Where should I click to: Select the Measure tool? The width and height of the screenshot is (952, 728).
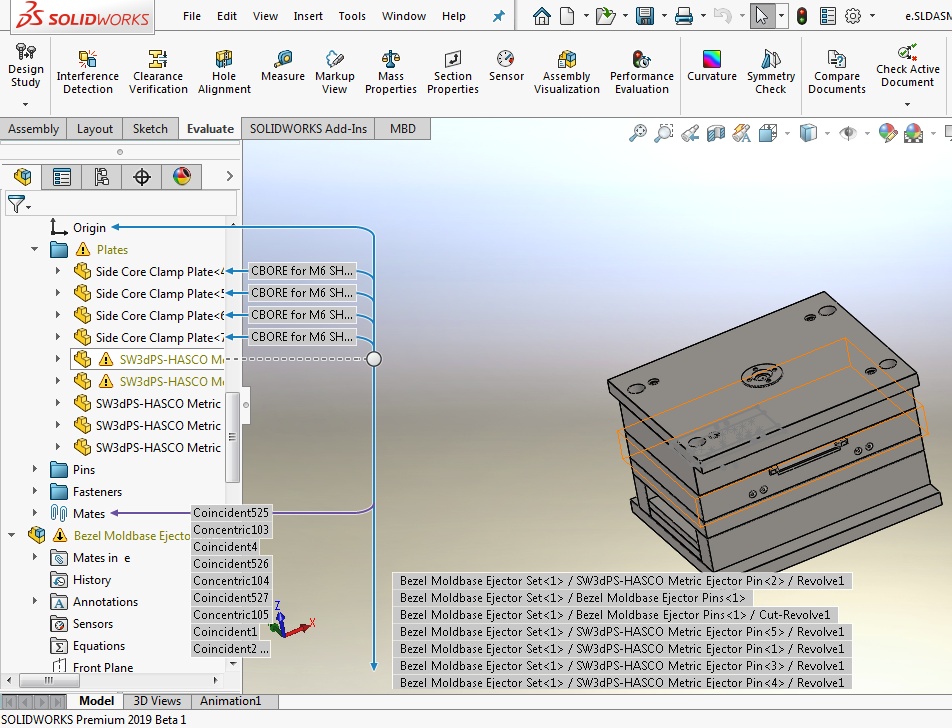282,66
